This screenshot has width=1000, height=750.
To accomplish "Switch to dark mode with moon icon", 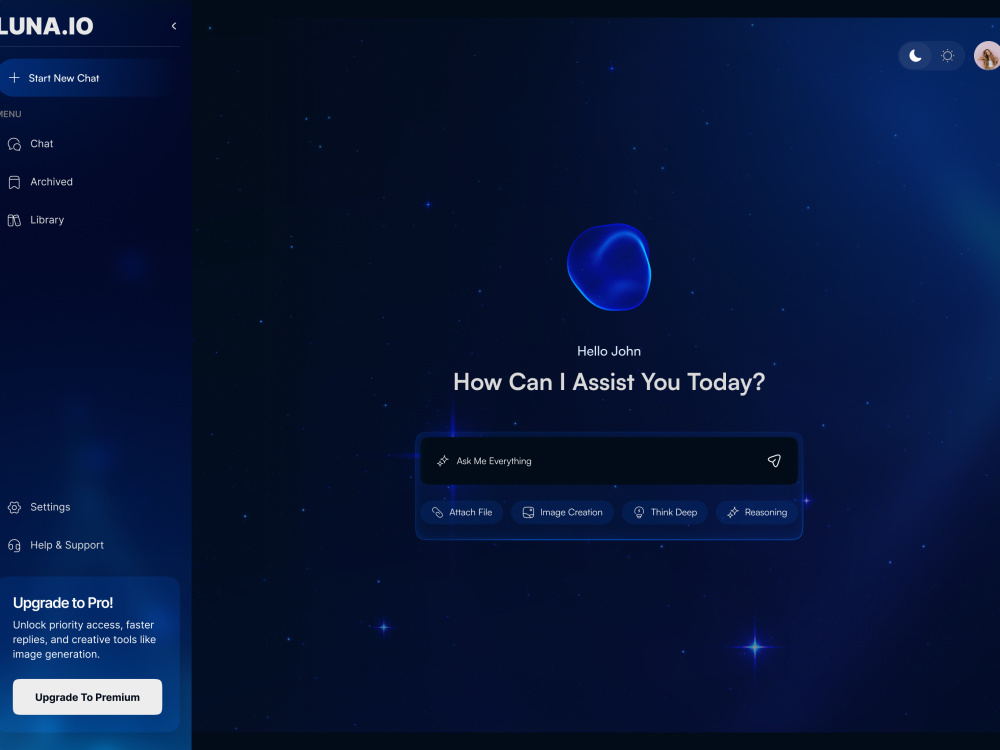I will pos(915,56).
